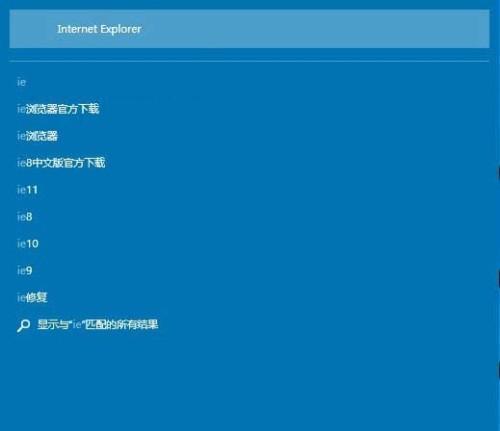The image size is (500, 431).
Task: Open the Internet Explorer search result
Action: pos(249,29)
